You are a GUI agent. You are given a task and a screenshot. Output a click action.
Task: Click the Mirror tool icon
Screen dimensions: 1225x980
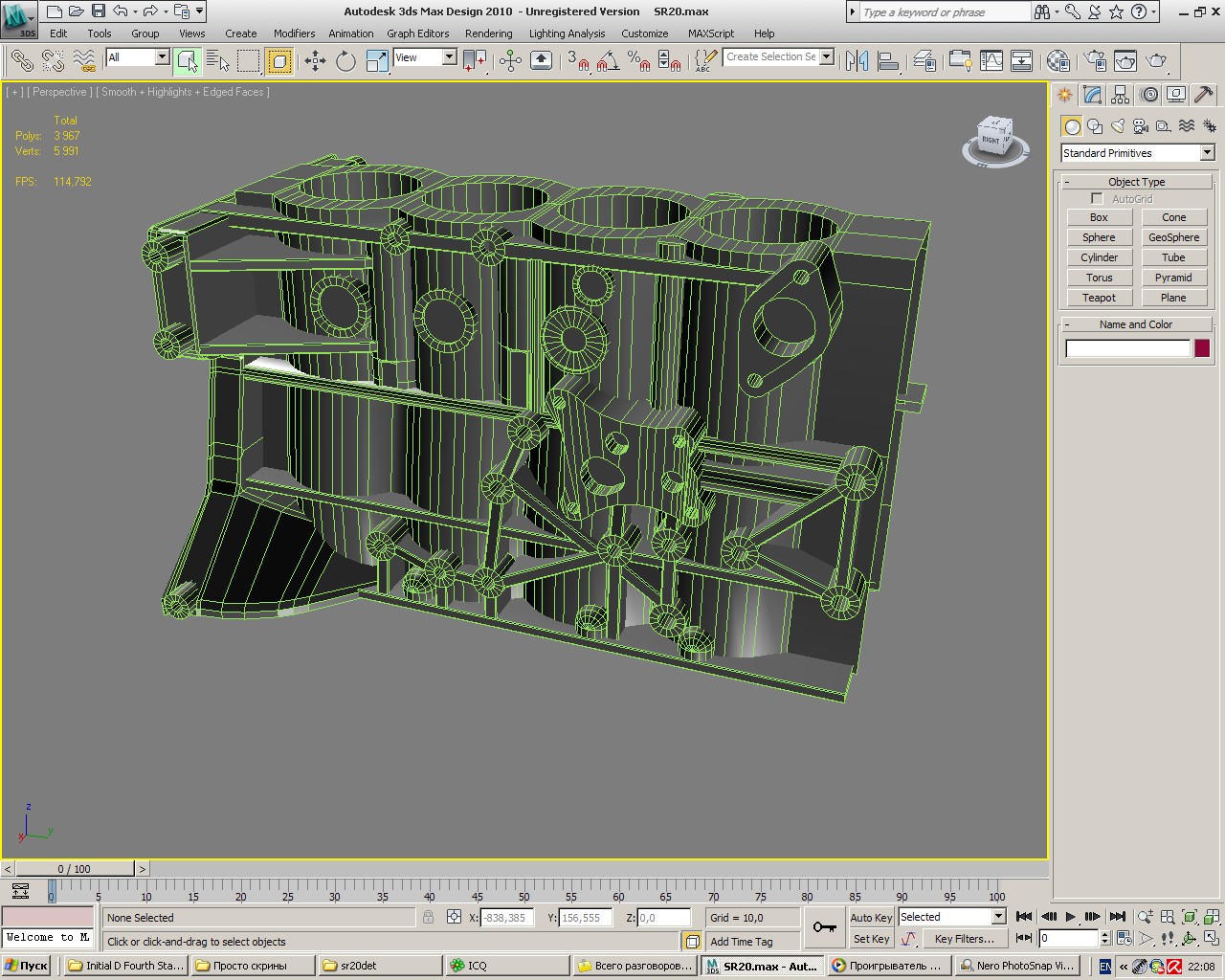(x=857, y=61)
